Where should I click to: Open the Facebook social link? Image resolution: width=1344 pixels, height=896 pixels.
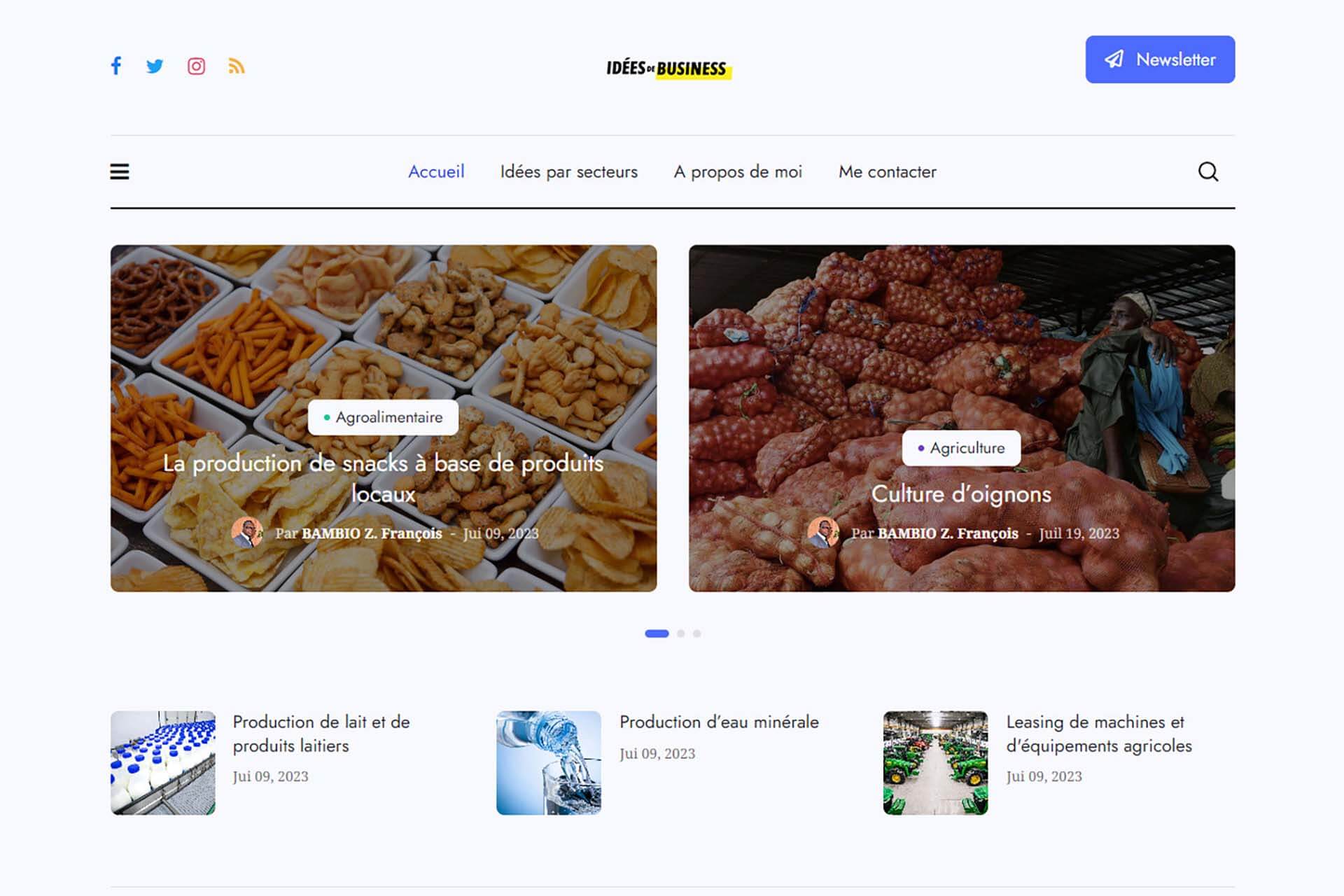tap(116, 66)
